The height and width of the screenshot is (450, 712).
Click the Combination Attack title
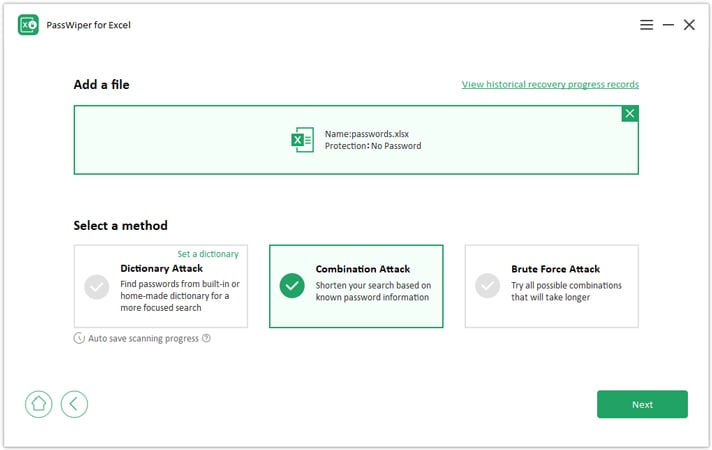pos(363,269)
